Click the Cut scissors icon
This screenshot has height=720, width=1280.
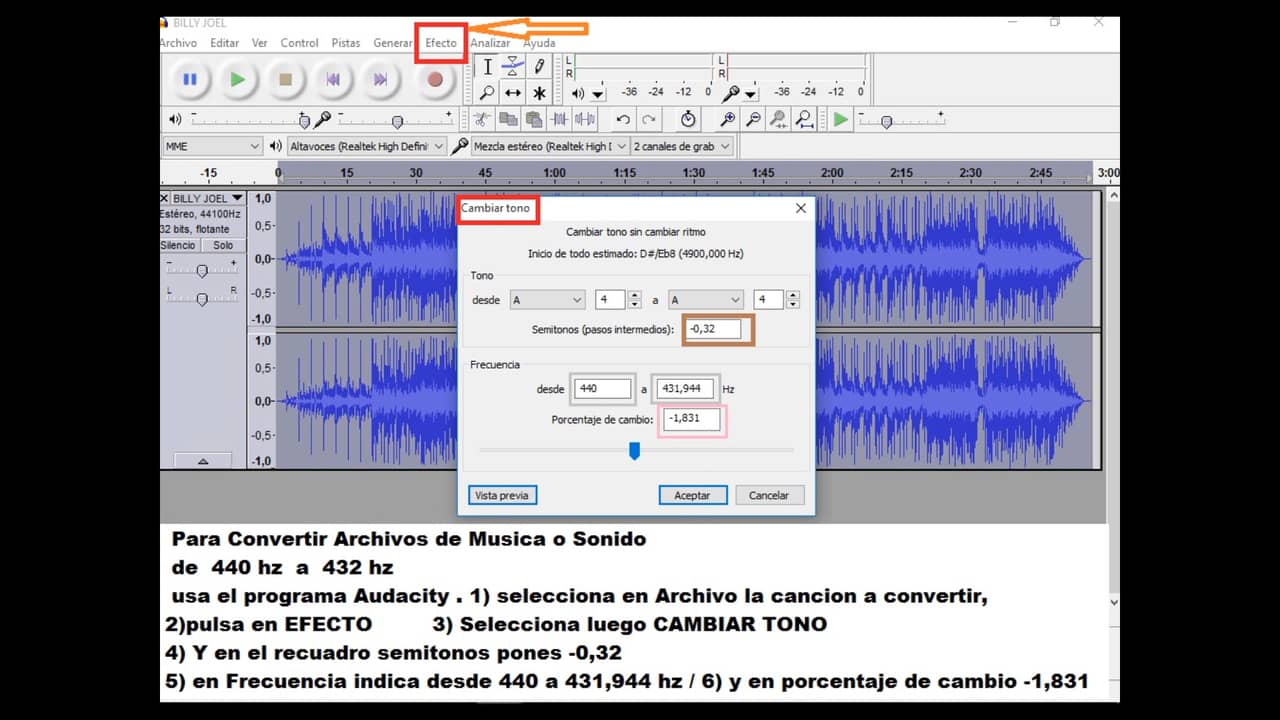click(x=482, y=120)
